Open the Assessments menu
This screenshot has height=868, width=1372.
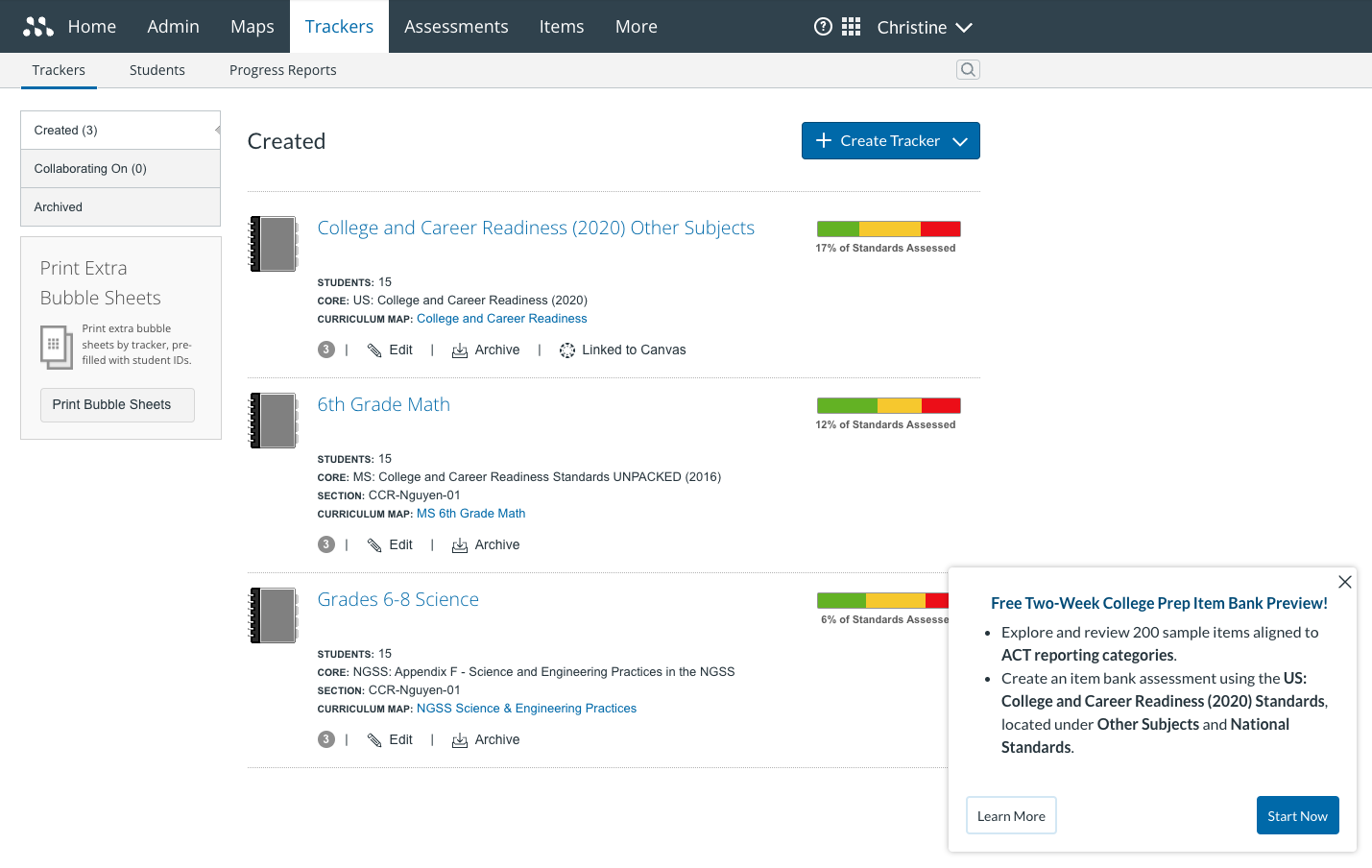coord(456,27)
